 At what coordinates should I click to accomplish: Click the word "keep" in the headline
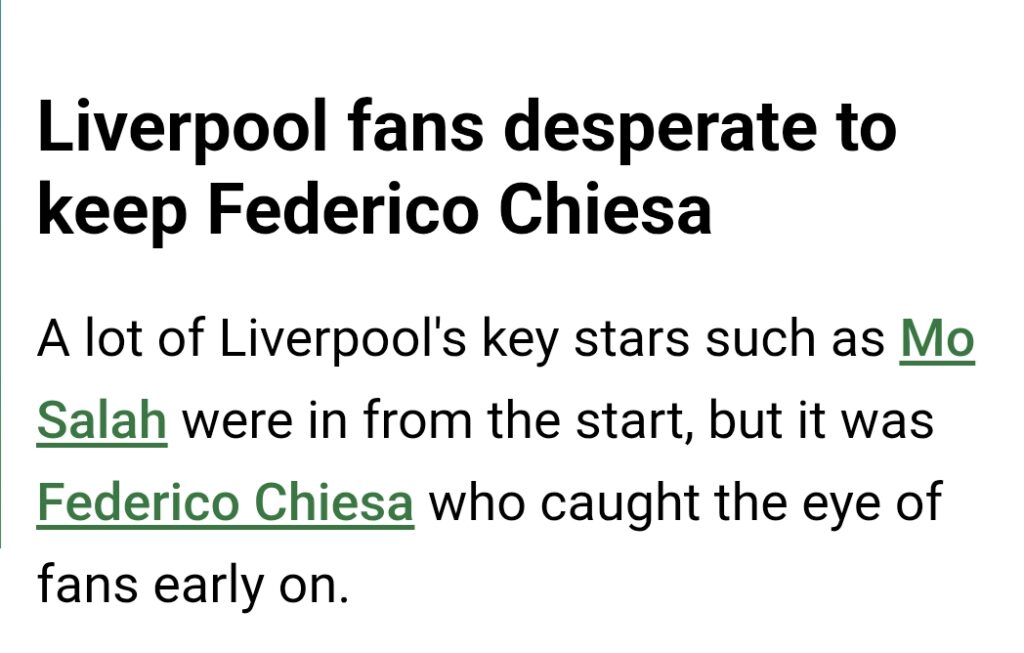coord(113,211)
